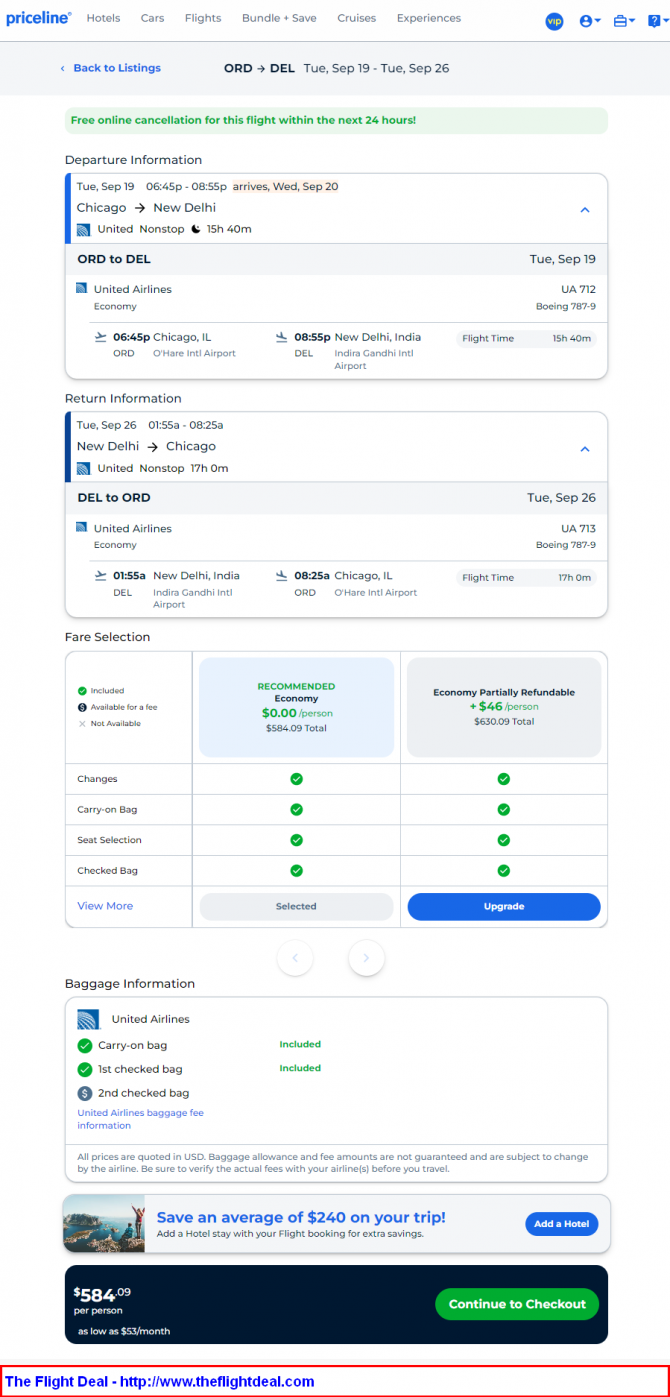
Task: Click the 2nd checked bag fee dollar icon
Action: point(85,1093)
